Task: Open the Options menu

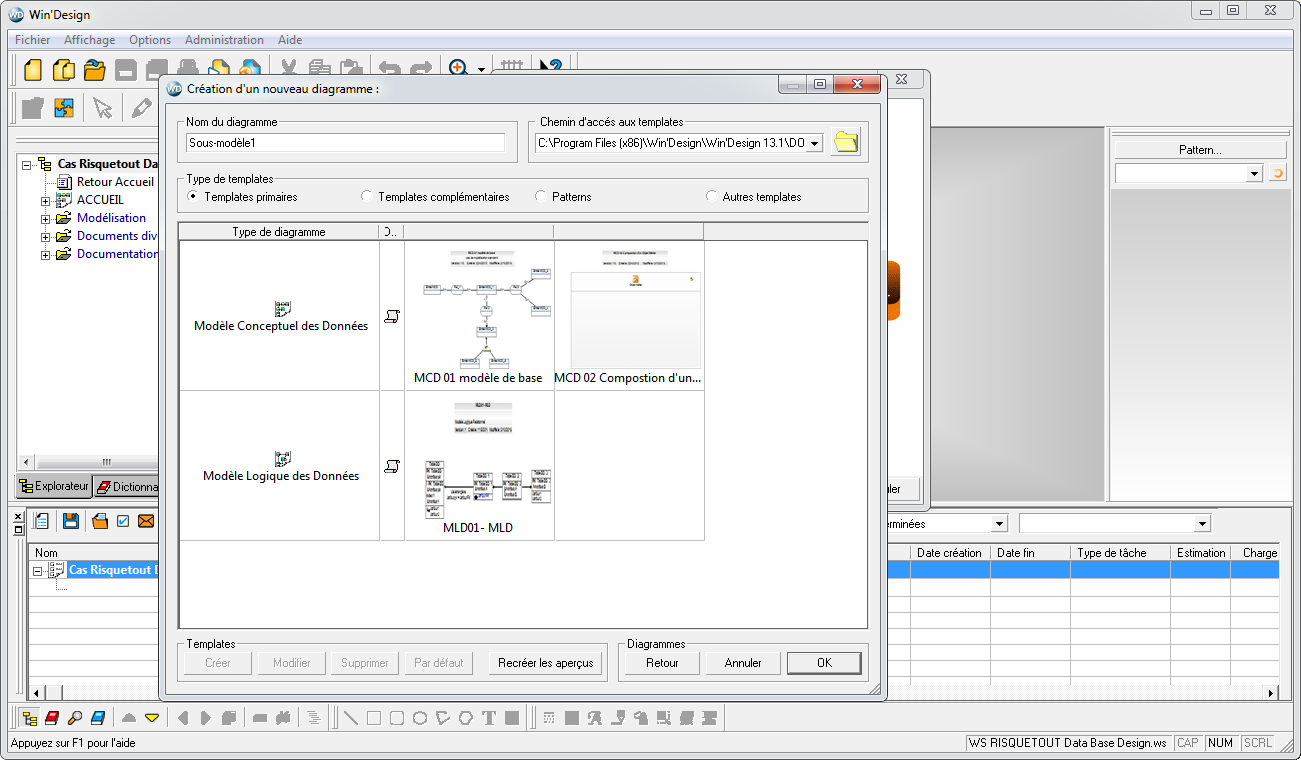Action: (150, 40)
